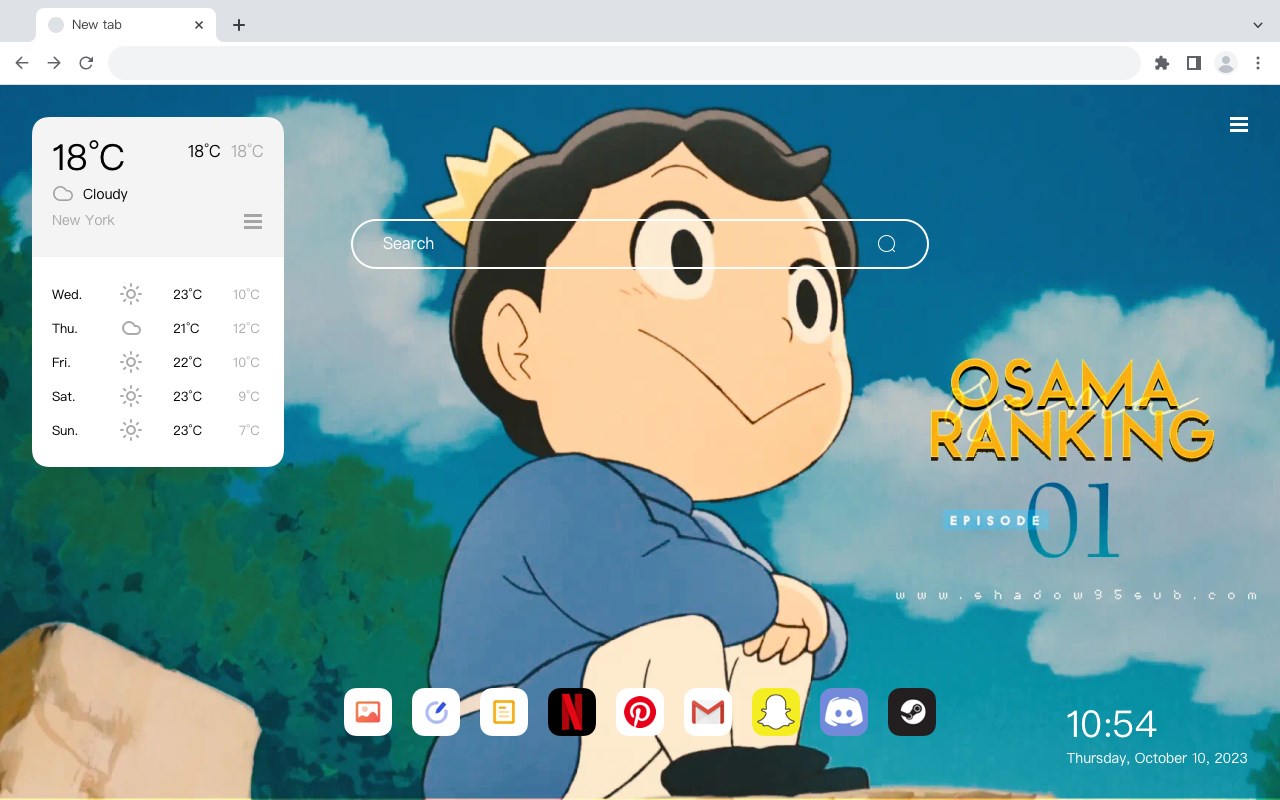Open the Gmail shortcut
This screenshot has width=1280, height=800.
click(x=708, y=712)
